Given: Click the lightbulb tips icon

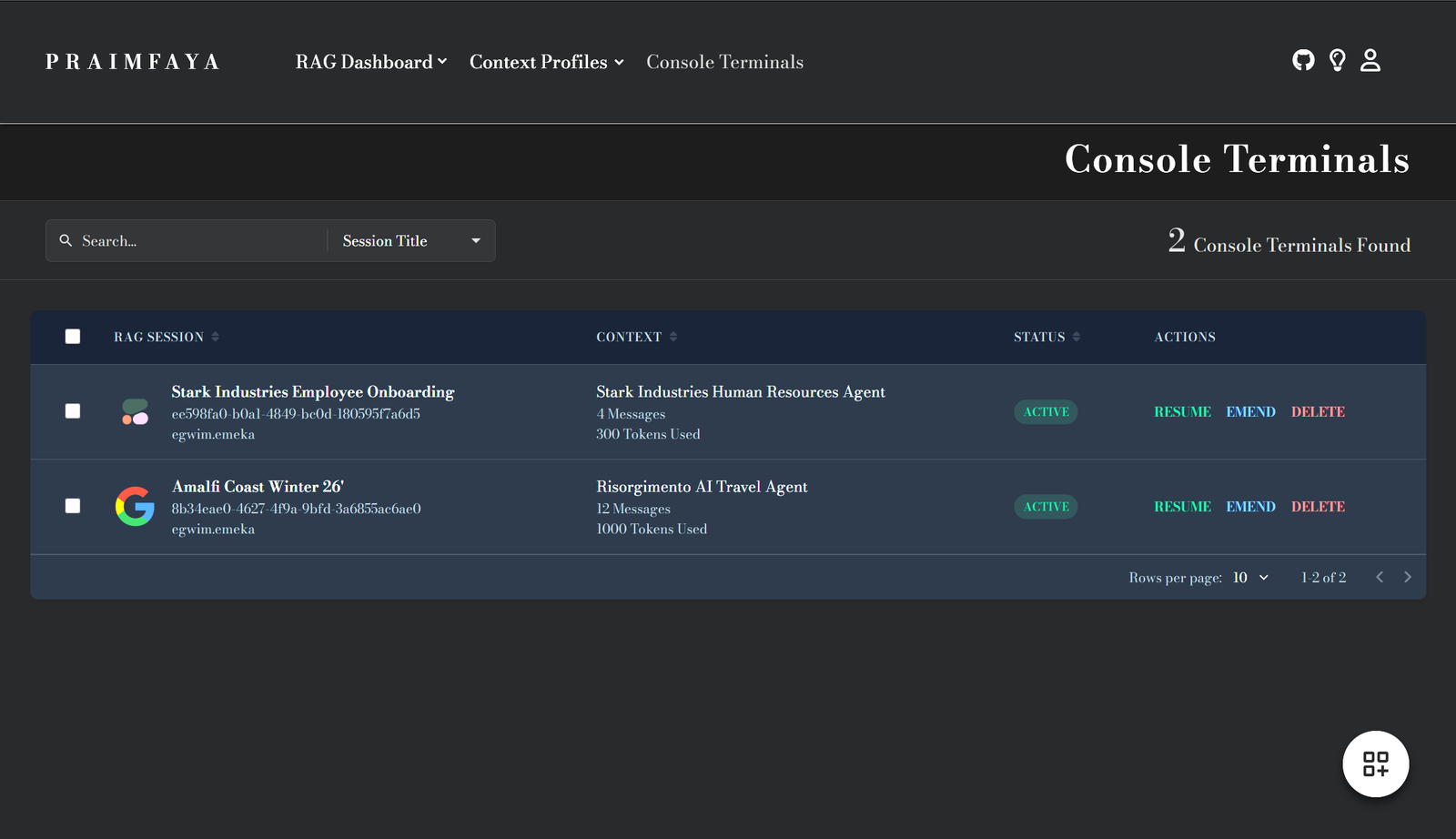Looking at the screenshot, I should 1337,60.
